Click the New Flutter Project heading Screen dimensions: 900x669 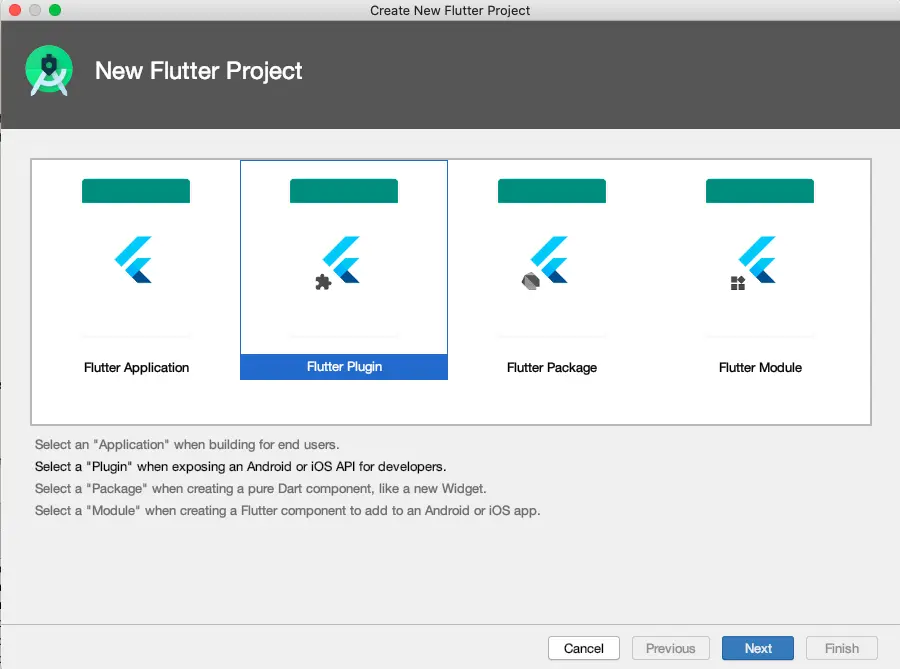[198, 71]
